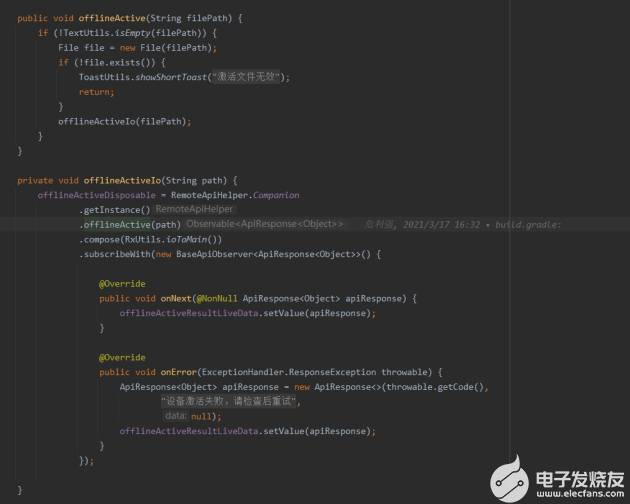630x504 pixels.
Task: Click the return keyword
Action: pyautogui.click(x=96, y=92)
